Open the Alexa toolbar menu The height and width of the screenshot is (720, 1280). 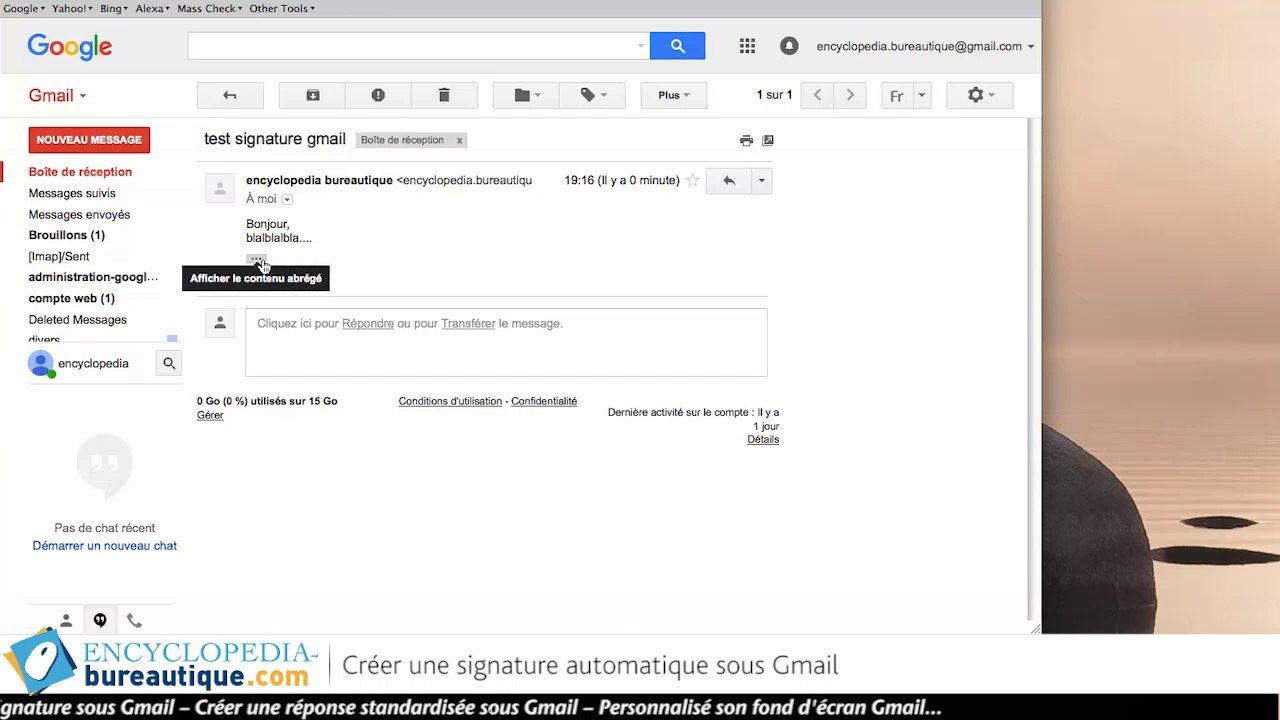152,8
